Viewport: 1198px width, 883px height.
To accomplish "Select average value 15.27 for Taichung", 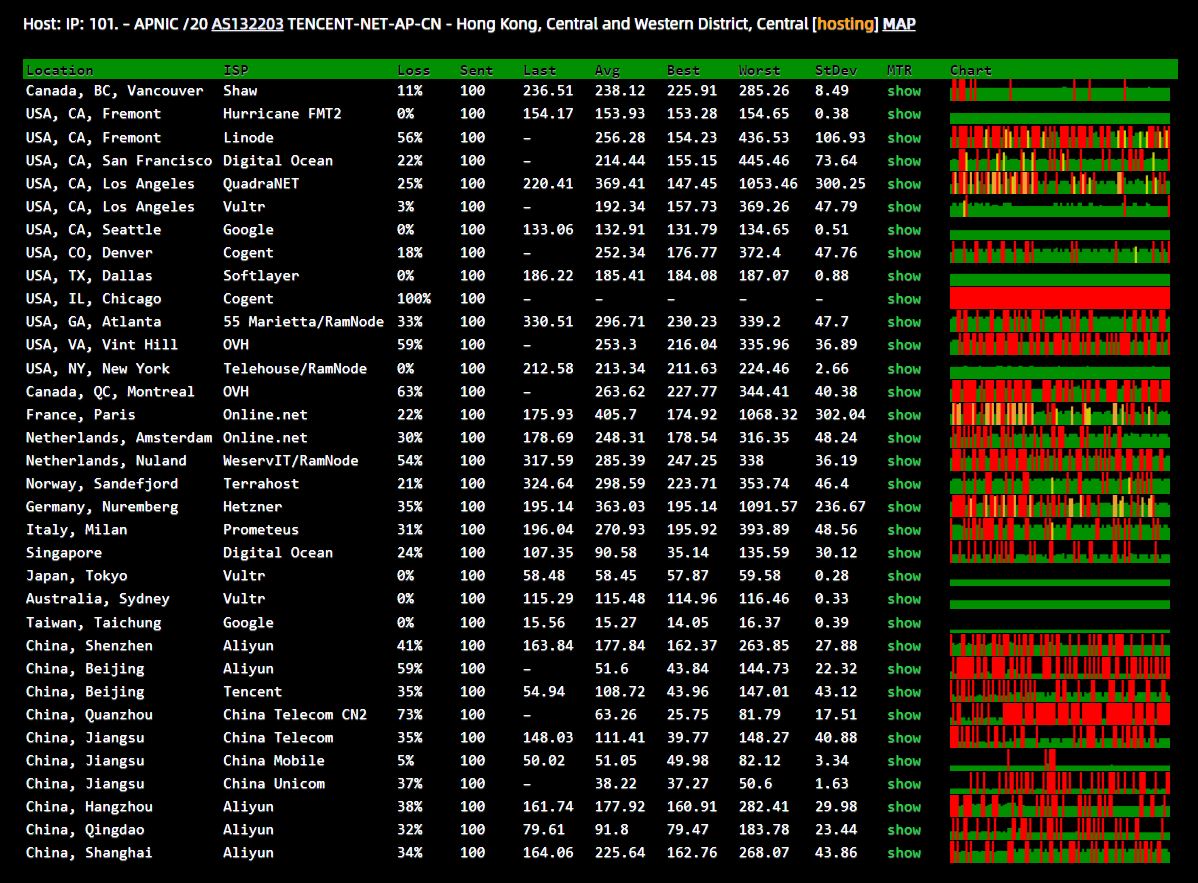I will tap(616, 623).
